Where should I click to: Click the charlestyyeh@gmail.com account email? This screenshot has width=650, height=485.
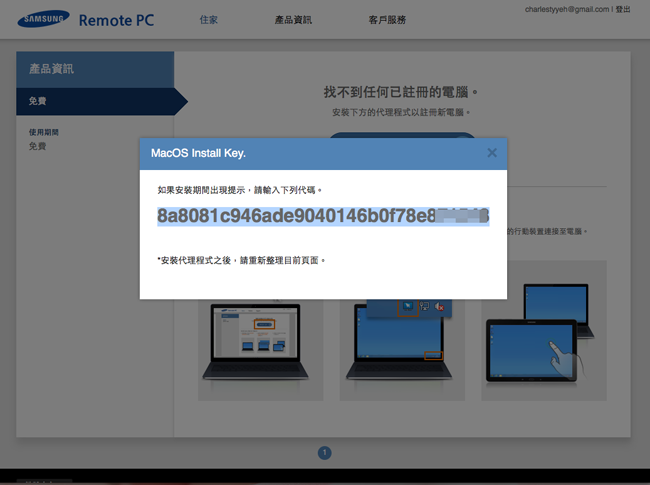click(x=567, y=9)
